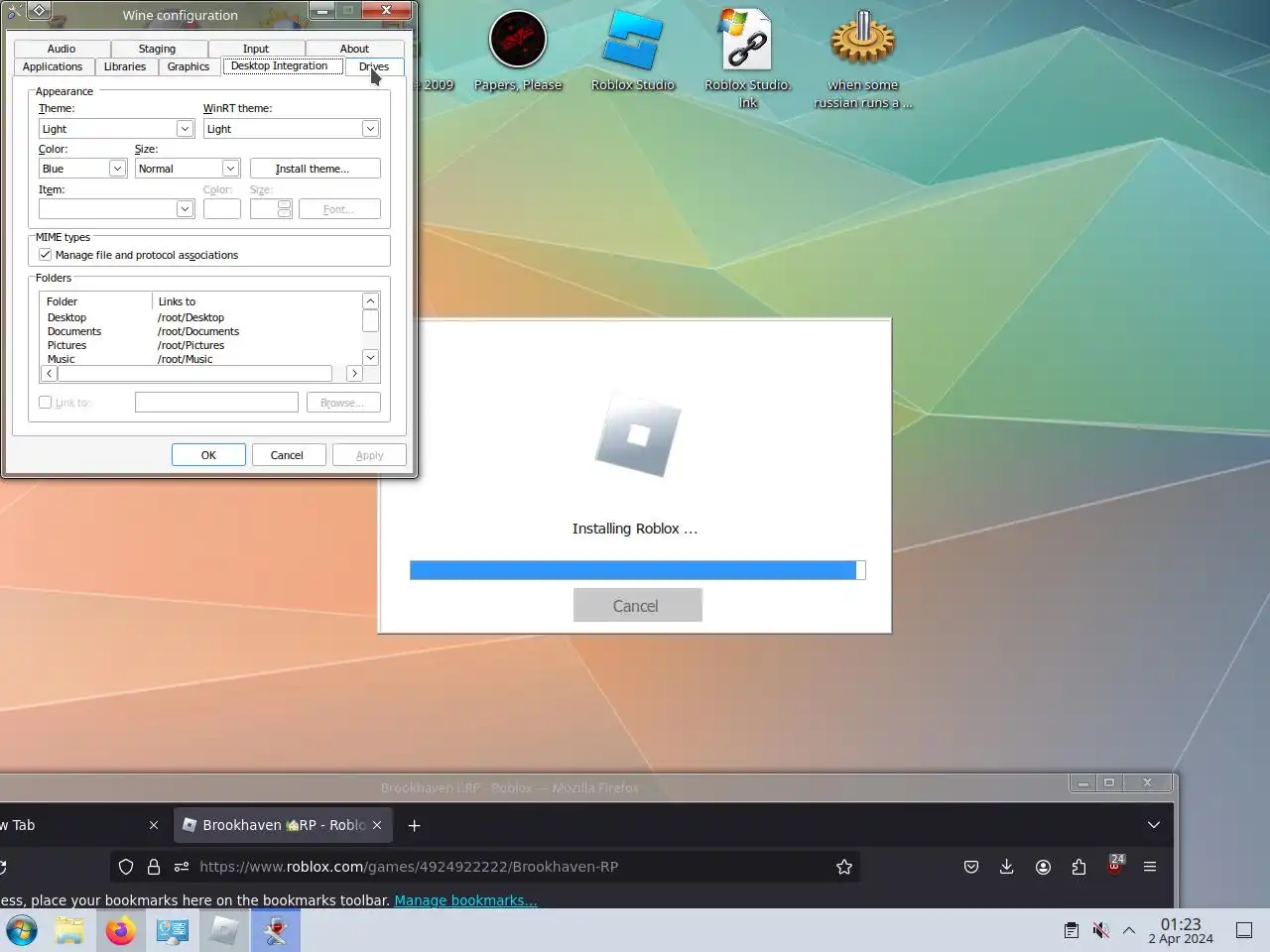
Task: Switch to the Graphics tab
Action: point(189,66)
